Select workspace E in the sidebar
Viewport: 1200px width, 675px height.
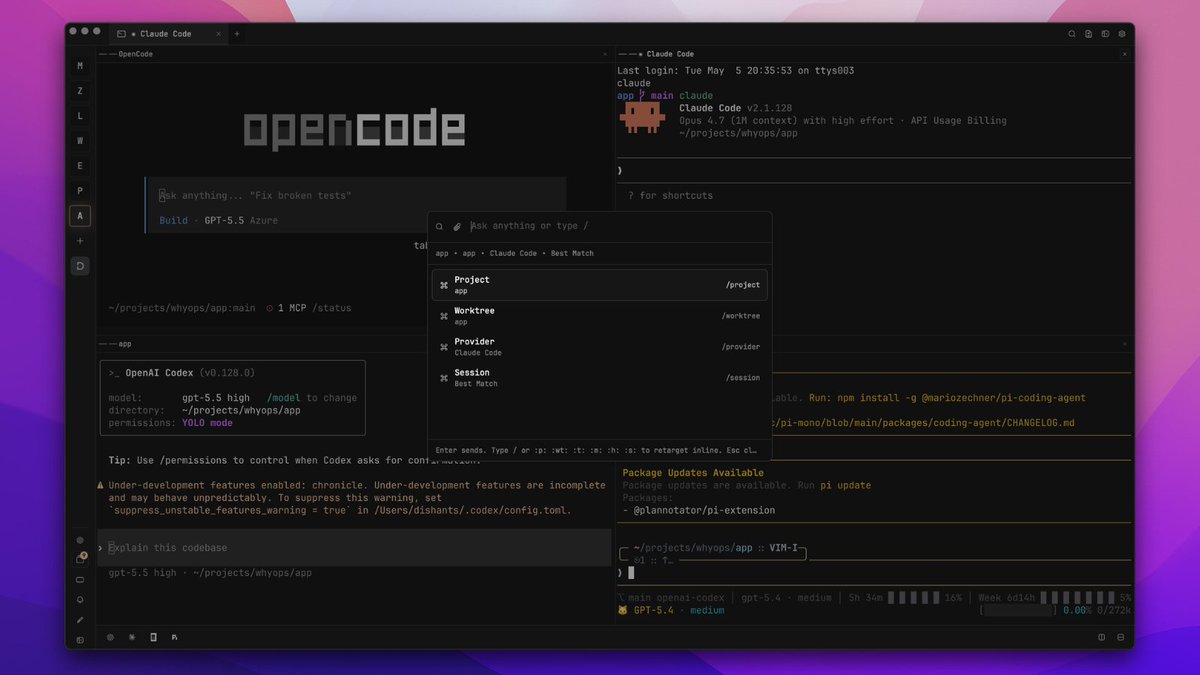click(x=80, y=166)
